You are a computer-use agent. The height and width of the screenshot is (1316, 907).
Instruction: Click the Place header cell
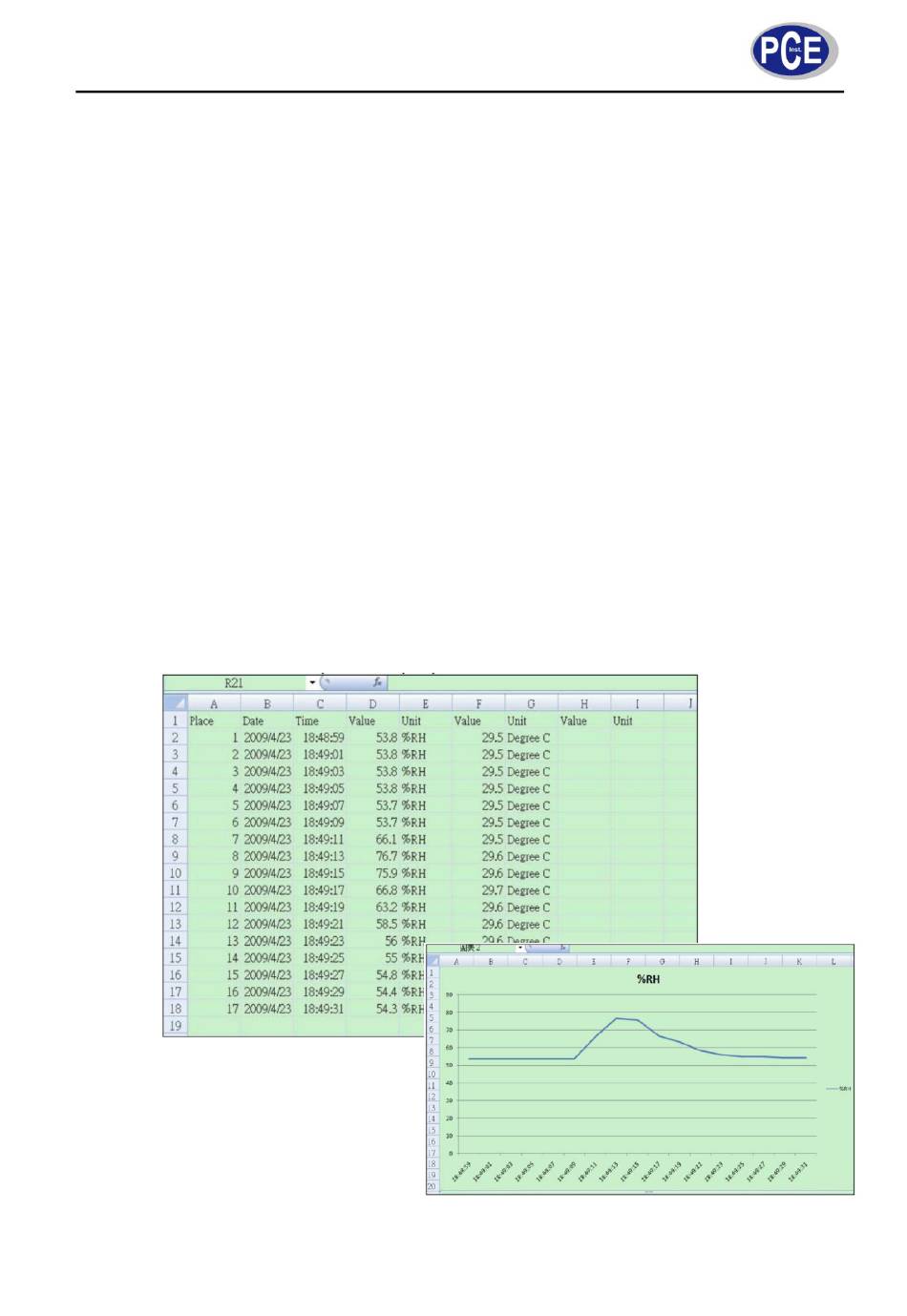tap(214, 721)
